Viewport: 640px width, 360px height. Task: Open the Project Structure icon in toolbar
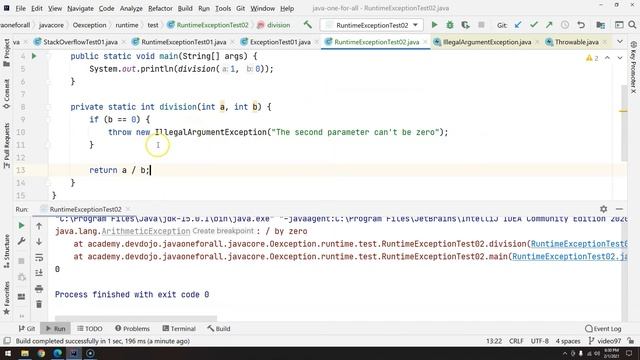(x=600, y=25)
